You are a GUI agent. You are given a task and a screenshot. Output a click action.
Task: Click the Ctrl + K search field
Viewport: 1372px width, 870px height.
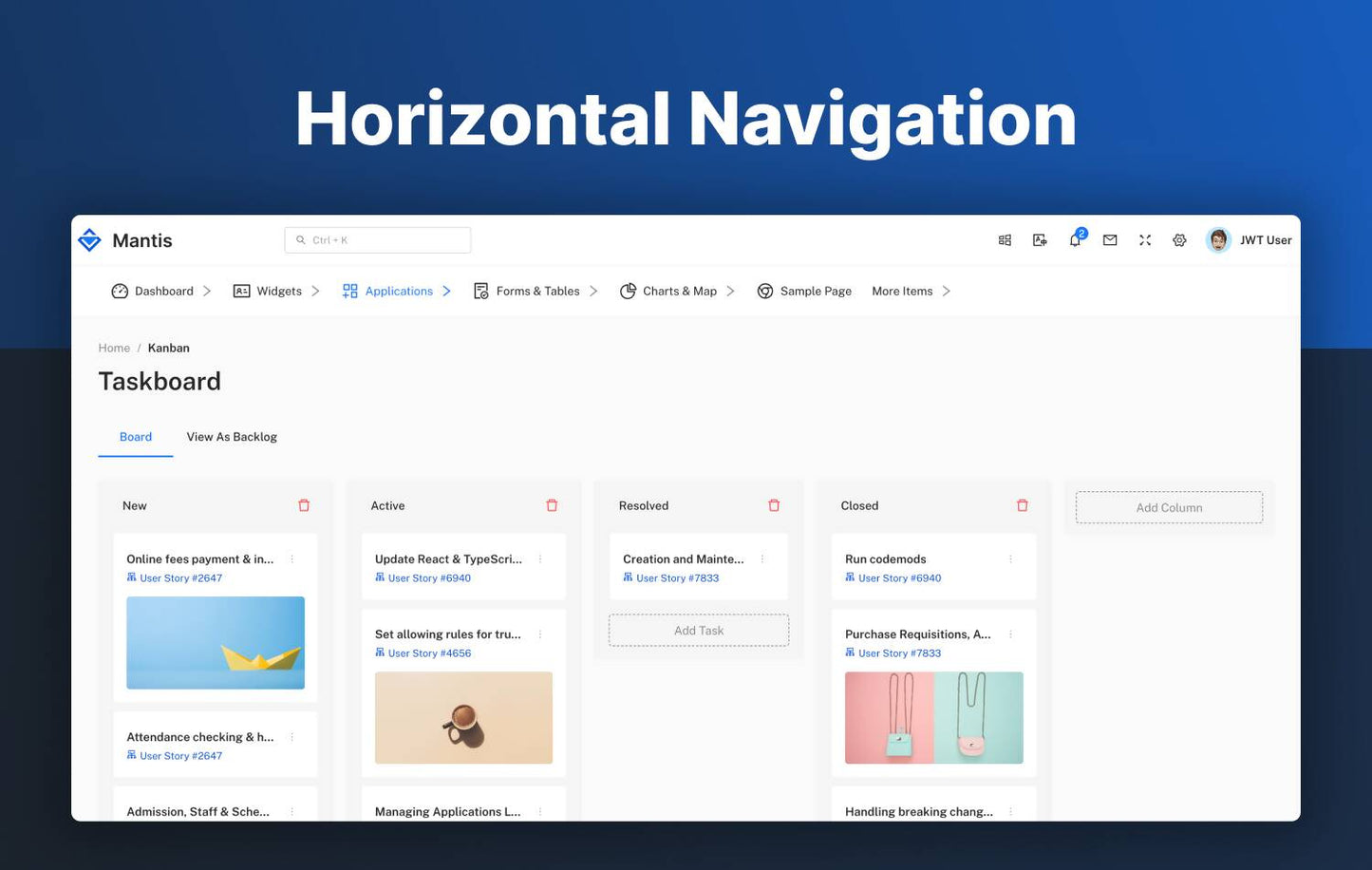pyautogui.click(x=378, y=240)
